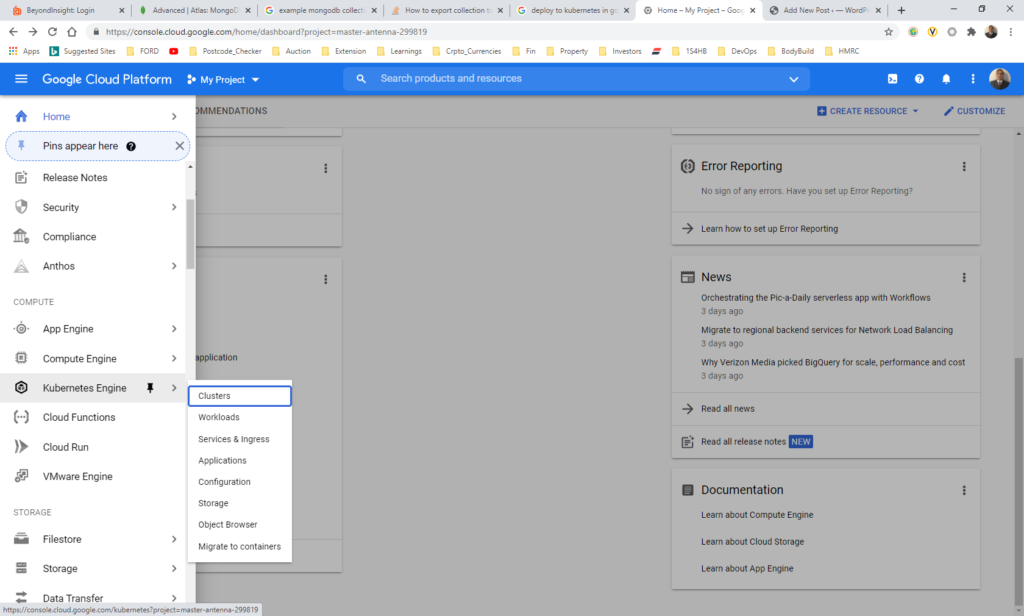The width and height of the screenshot is (1024, 616).
Task: Click the account avatar in the console header
Action: 999,79
